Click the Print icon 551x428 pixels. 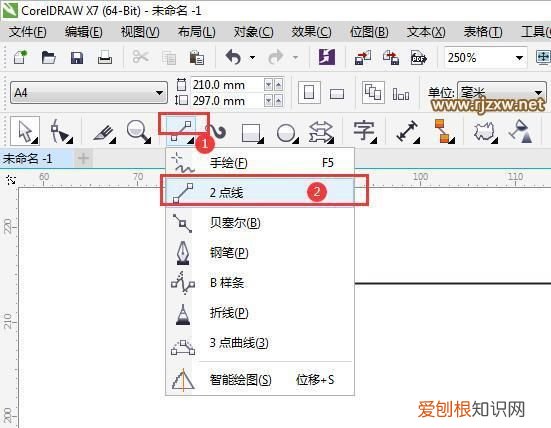pyautogui.click(x=105, y=57)
